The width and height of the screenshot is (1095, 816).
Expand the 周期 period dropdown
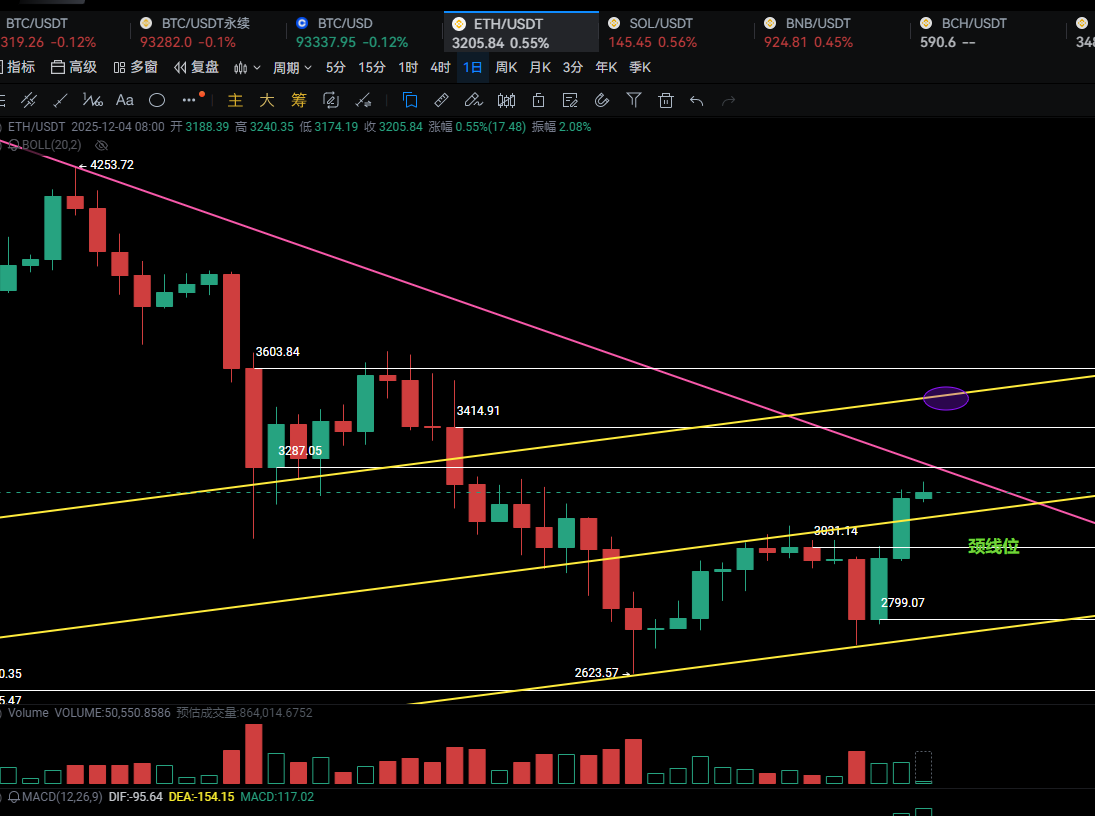pyautogui.click(x=292, y=67)
